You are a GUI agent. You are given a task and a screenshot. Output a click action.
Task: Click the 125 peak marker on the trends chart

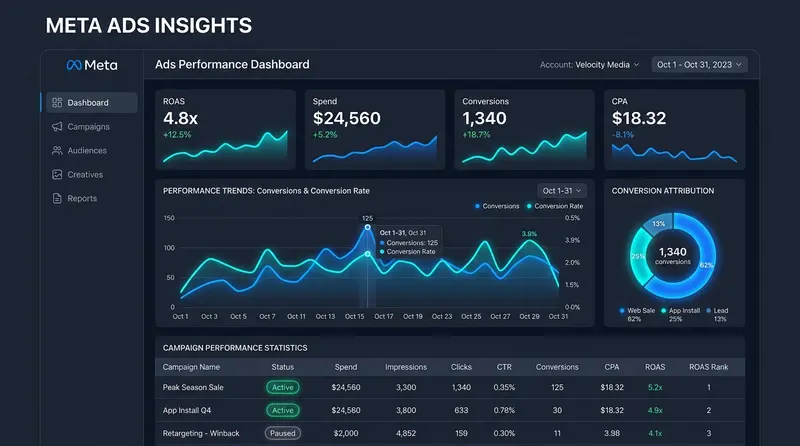(x=367, y=227)
